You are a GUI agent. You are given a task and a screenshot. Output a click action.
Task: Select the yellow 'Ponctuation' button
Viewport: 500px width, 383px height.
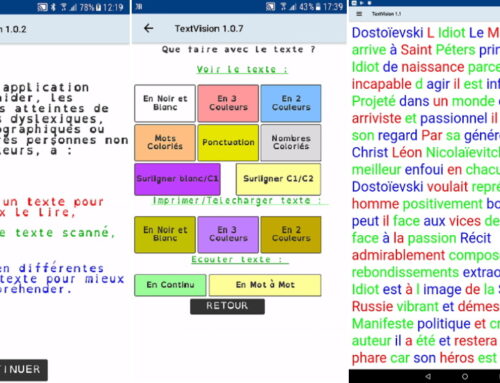228,143
